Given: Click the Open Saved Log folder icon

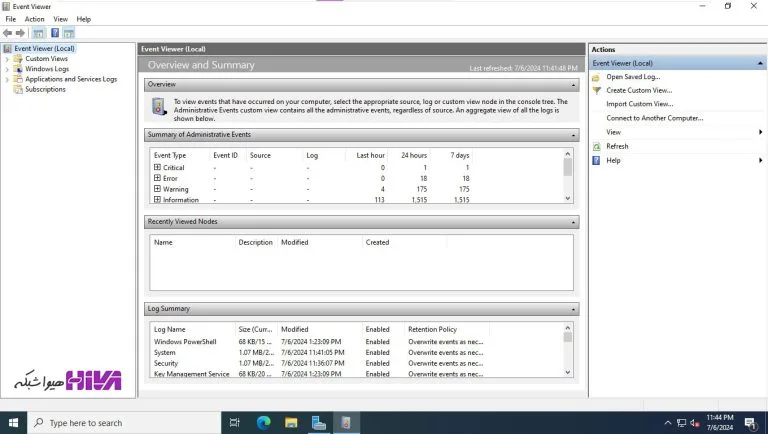Looking at the screenshot, I should click(596, 77).
